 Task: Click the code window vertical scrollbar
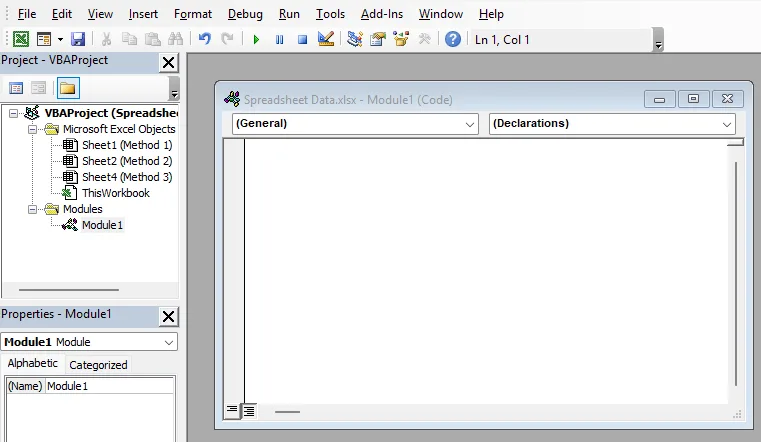click(x=736, y=274)
